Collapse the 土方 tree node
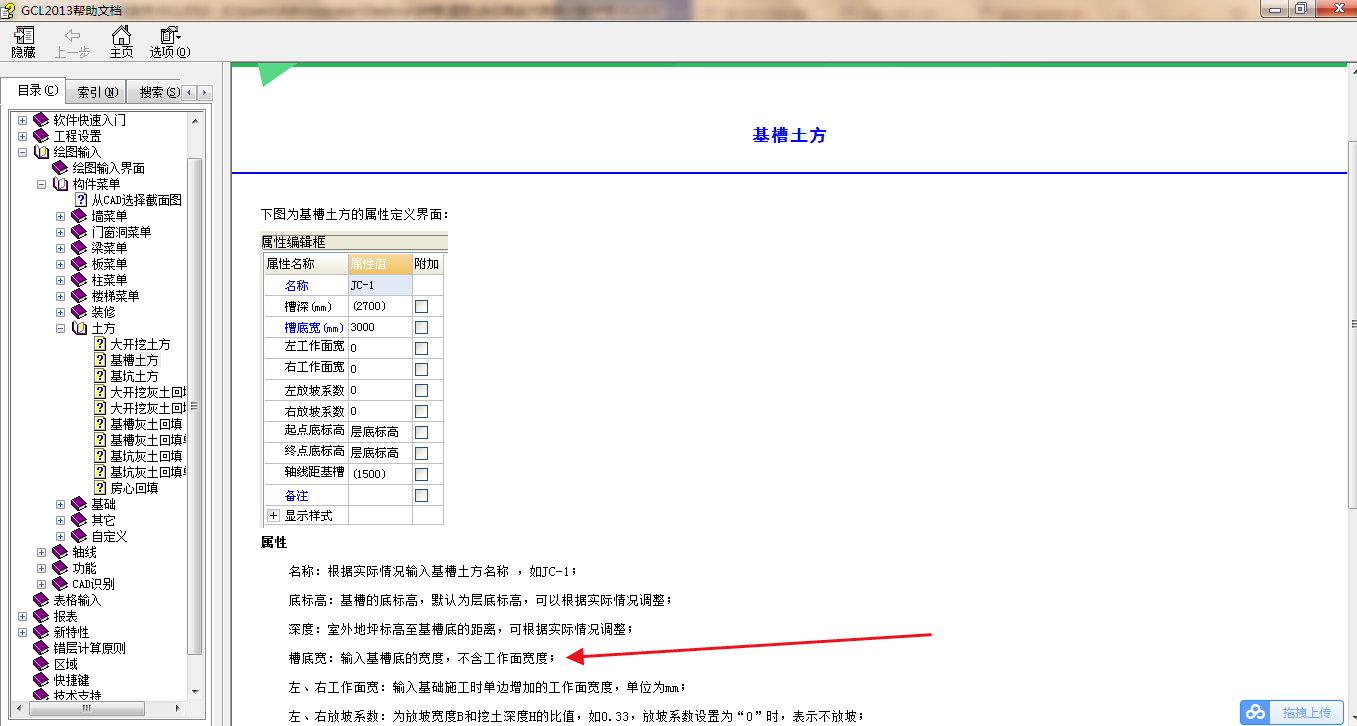Image resolution: width=1357 pixels, height=726 pixels. [x=60, y=328]
